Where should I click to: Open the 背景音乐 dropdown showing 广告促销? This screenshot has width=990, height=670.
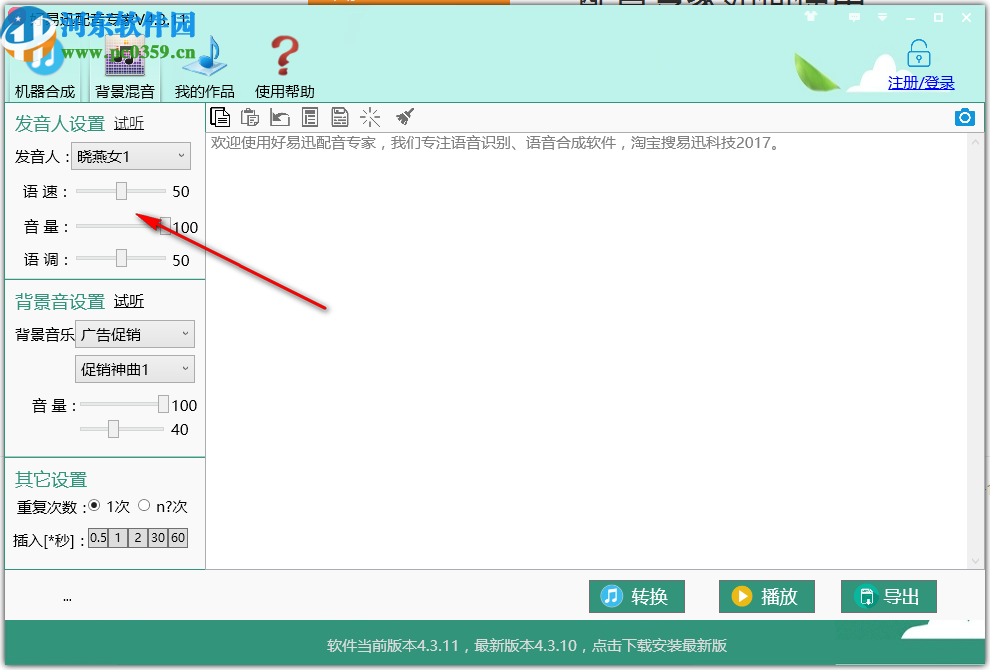coord(135,334)
